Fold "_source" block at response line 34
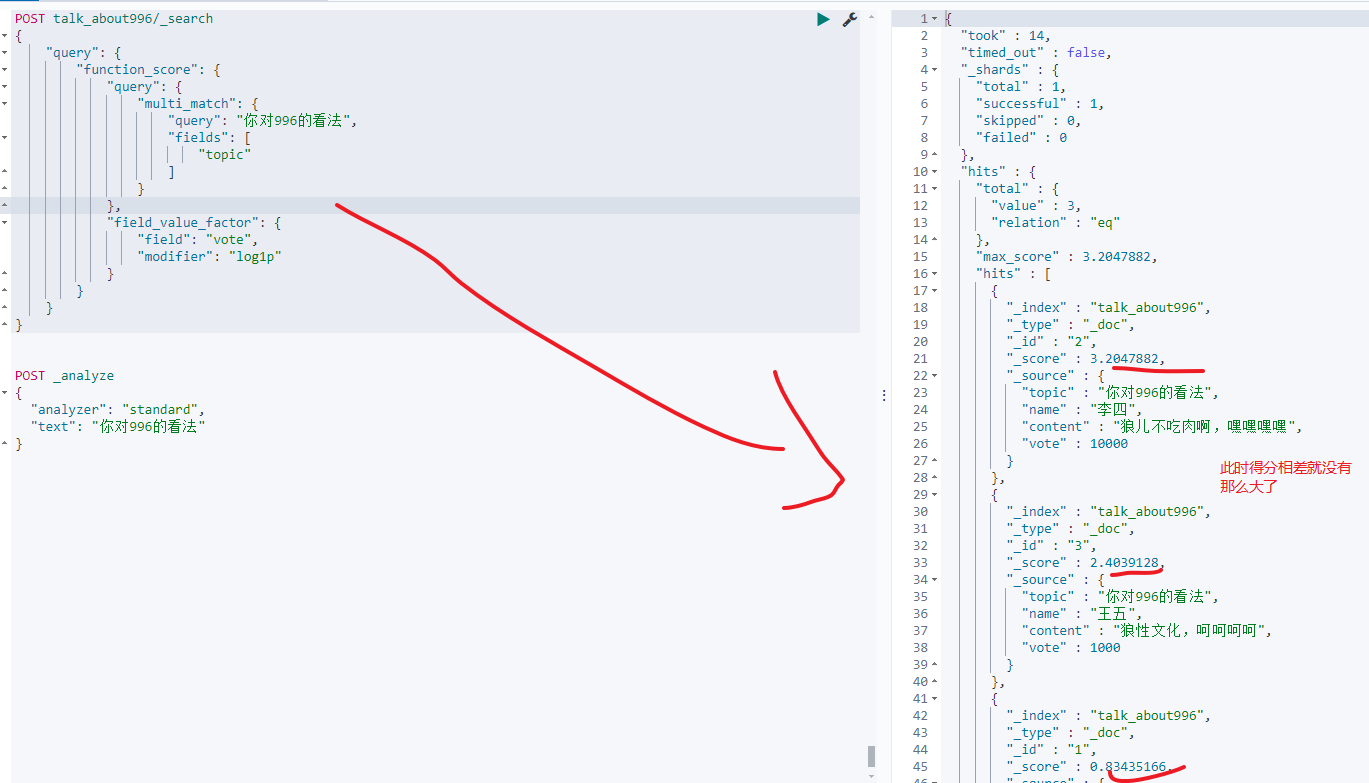Image resolution: width=1369 pixels, height=783 pixels. click(935, 580)
